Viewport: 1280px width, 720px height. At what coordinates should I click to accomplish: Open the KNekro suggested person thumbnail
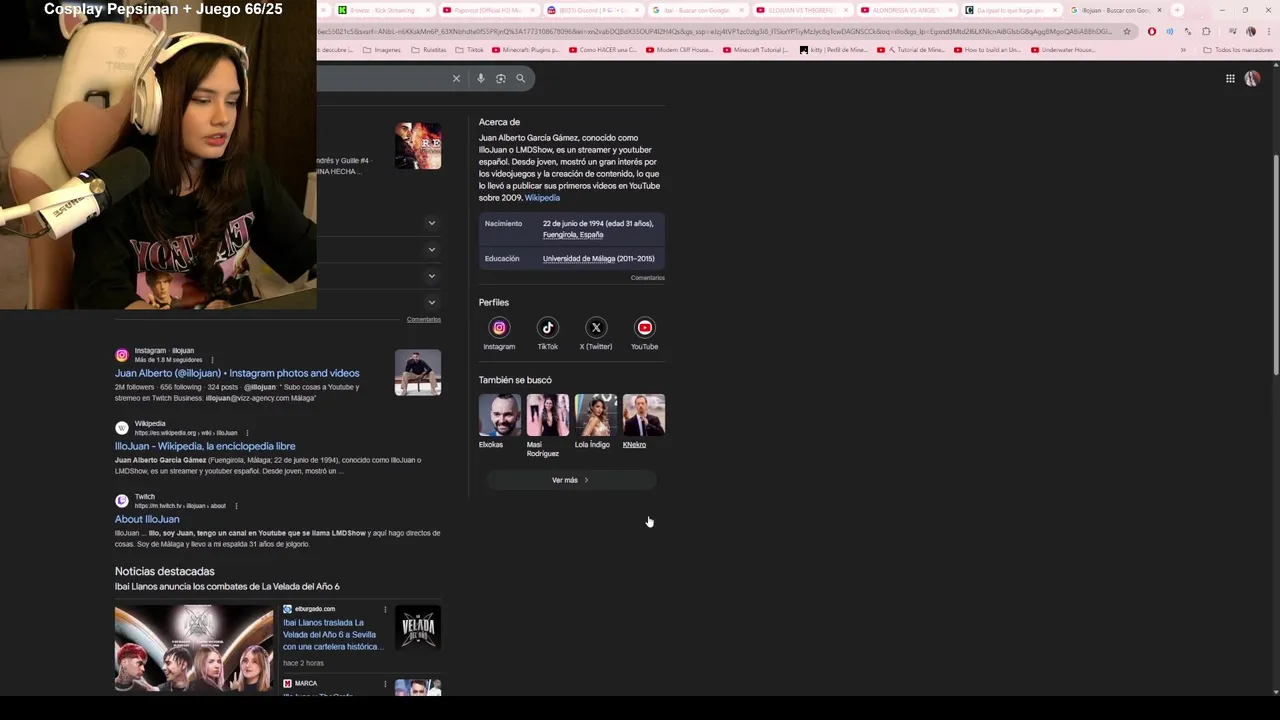click(x=644, y=415)
